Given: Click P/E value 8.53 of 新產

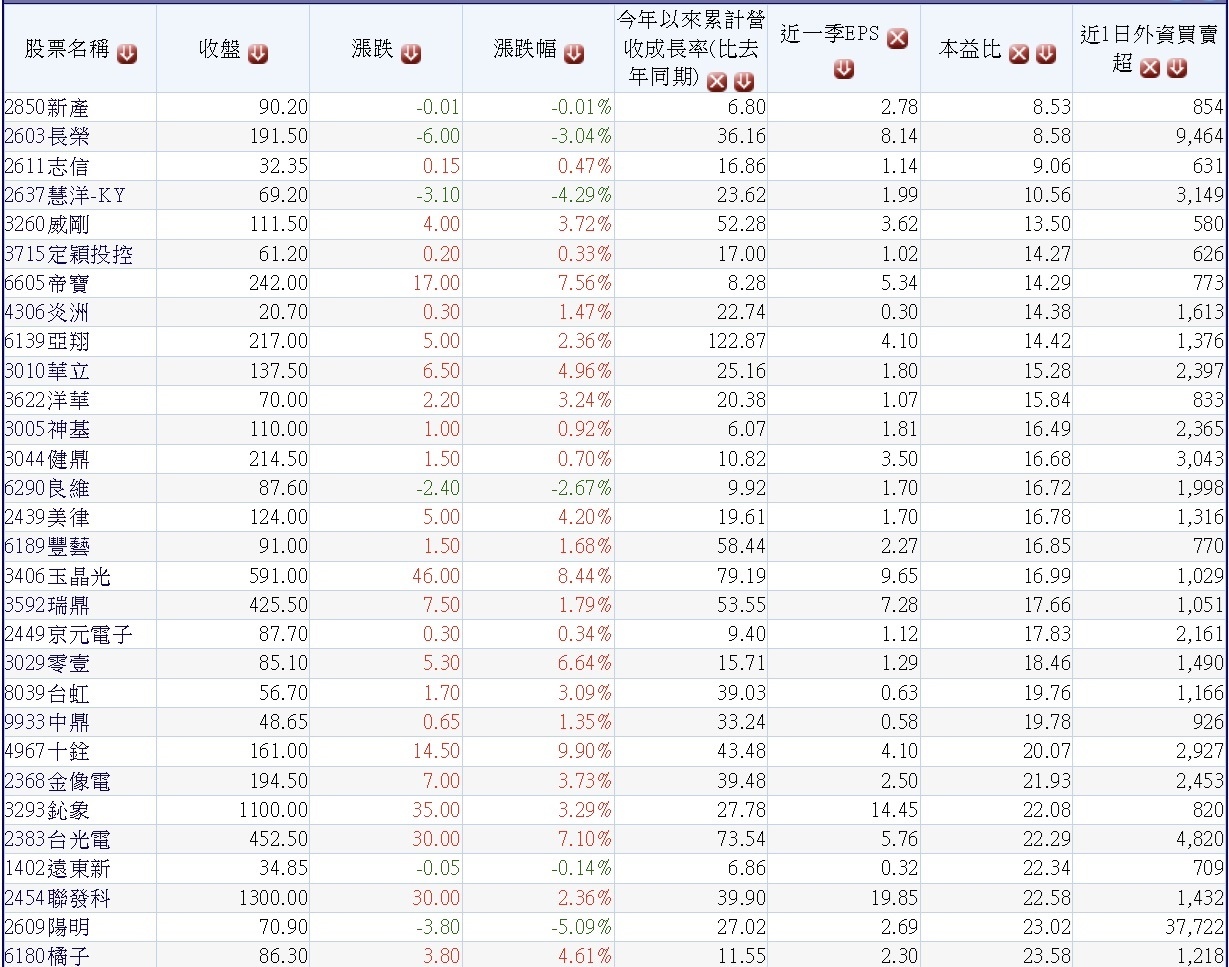Looking at the screenshot, I should (1051, 108).
